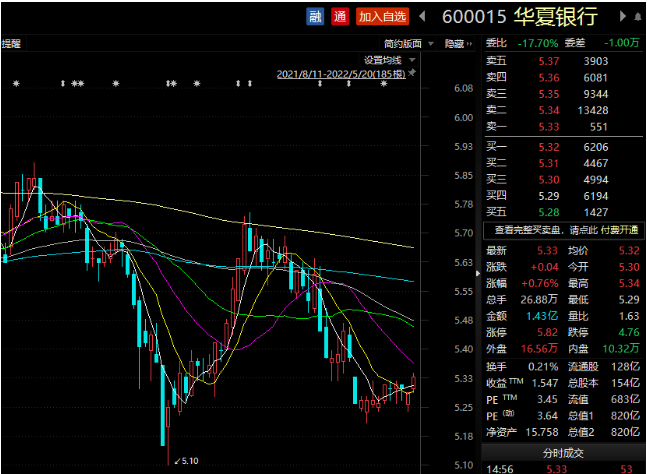Click the red 通 connect icon
This screenshot has height=474, width=647.
tap(340, 16)
